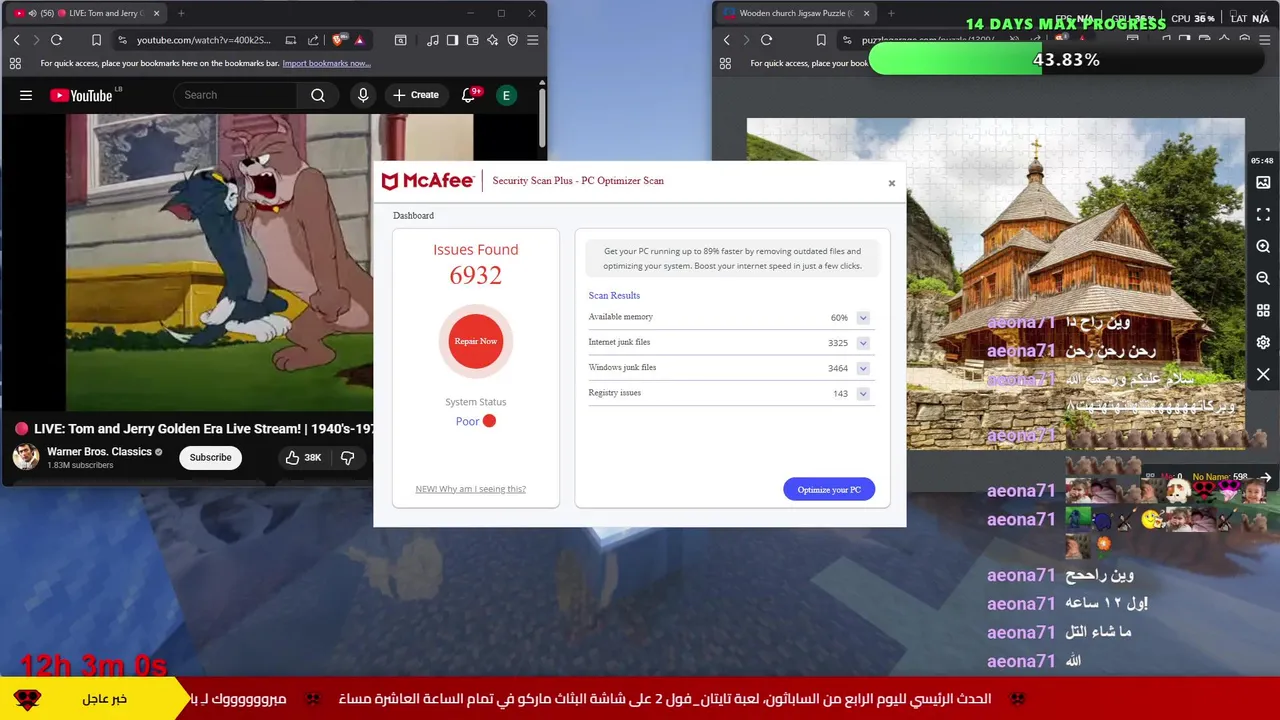Click the share icon in YouTube address bar
1280x720 pixels.
click(x=313, y=40)
